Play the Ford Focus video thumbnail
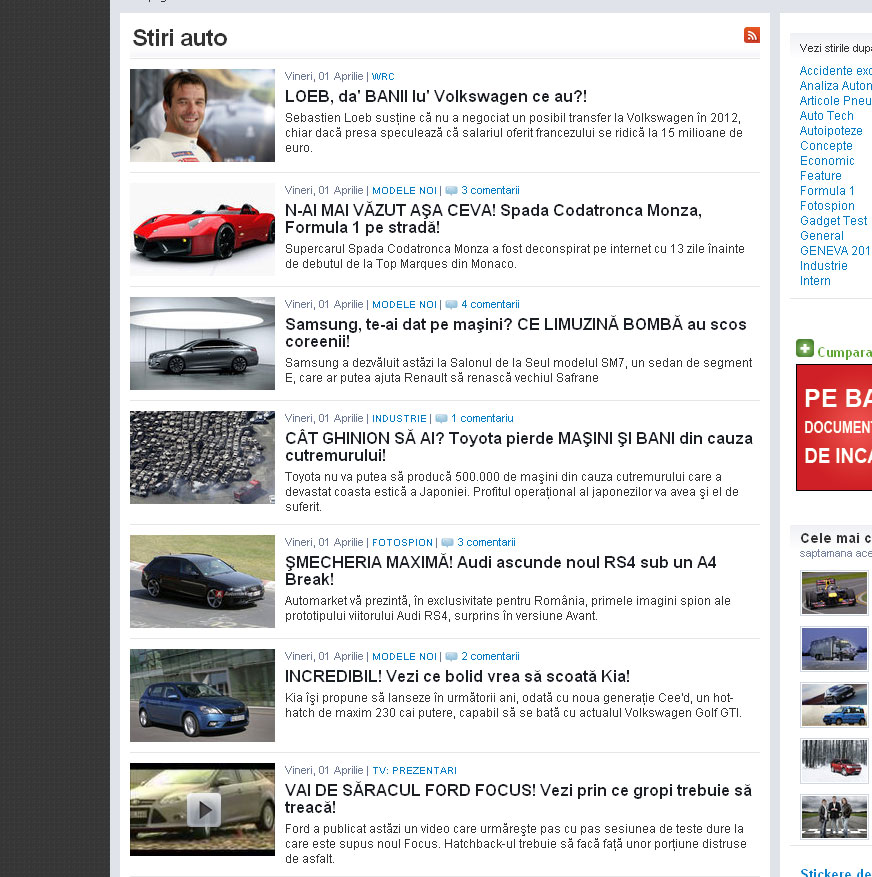 pyautogui.click(x=202, y=809)
